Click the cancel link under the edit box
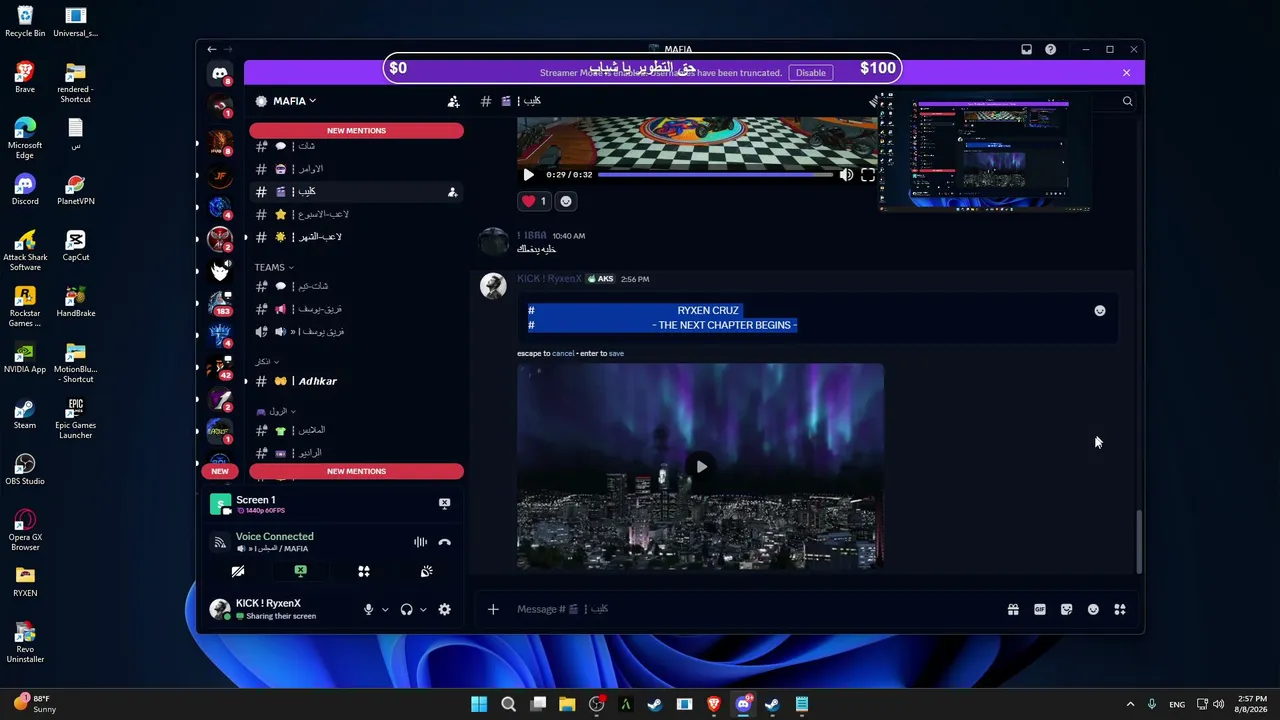This screenshot has width=1280, height=720. tap(563, 353)
